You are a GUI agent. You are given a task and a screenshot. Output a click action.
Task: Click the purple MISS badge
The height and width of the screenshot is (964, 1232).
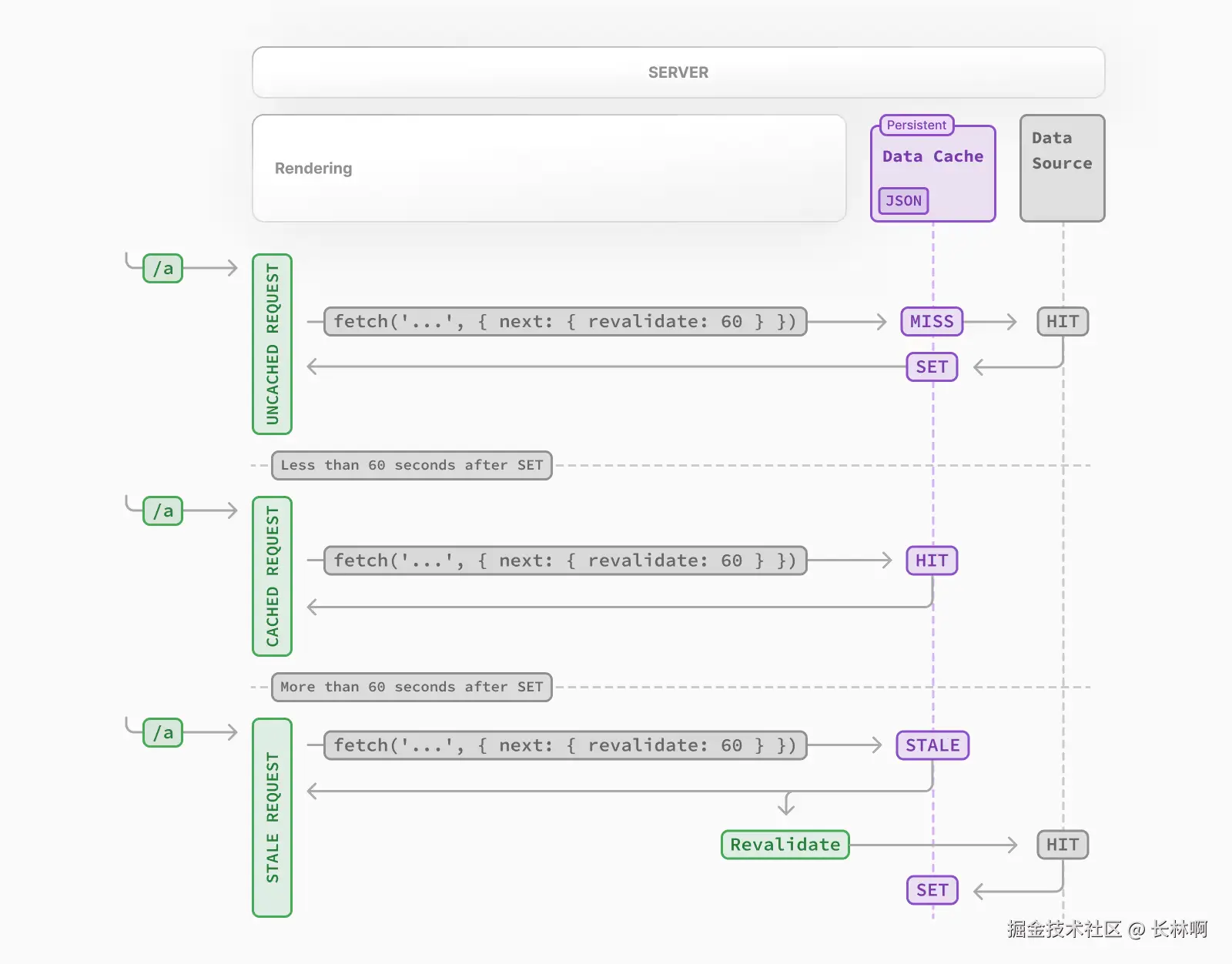tap(932, 322)
